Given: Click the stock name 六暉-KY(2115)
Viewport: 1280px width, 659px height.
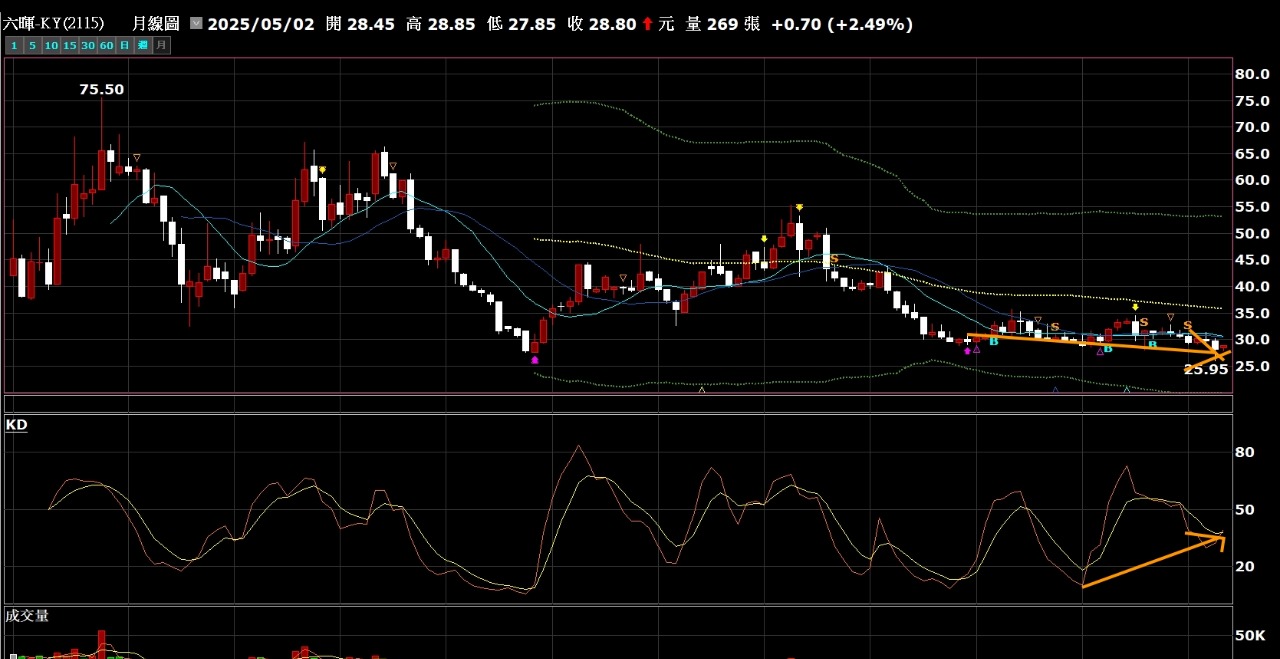Looking at the screenshot, I should pyautogui.click(x=53, y=23).
